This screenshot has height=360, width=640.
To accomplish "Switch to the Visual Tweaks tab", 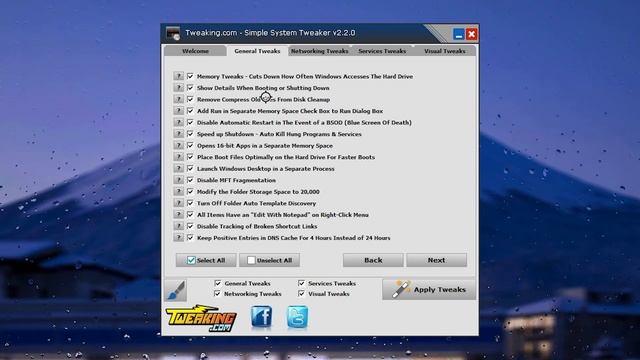I will pyautogui.click(x=444, y=51).
